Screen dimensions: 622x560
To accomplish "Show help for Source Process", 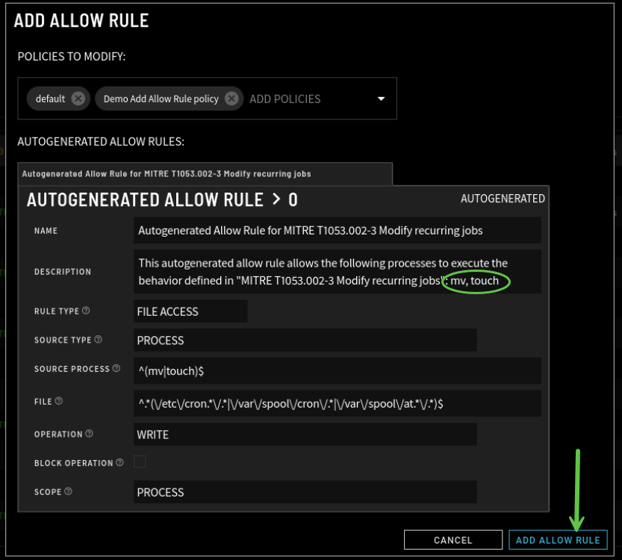I will coord(116,368).
